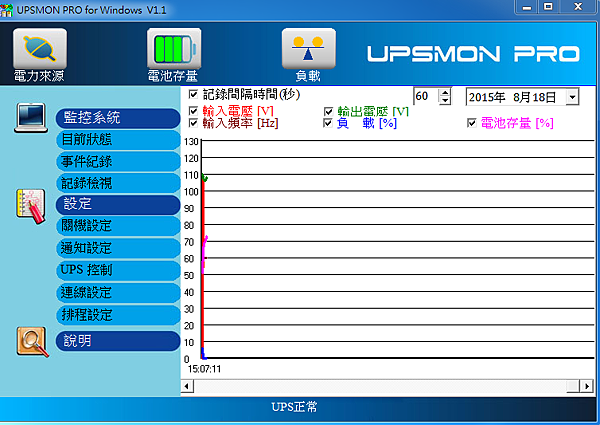Viewport: 600px width, 425px height.
Task: Select the 監控系統 menu header
Action: click(118, 118)
